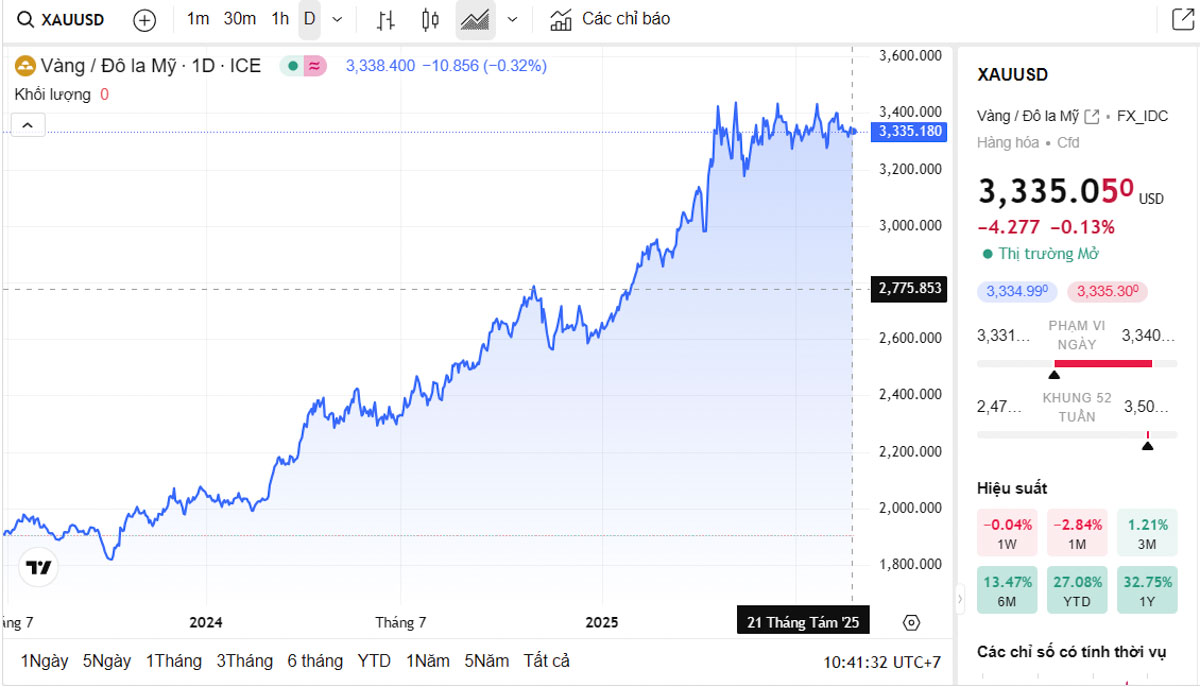Open external link icon beside Vàng / Đô la Mỹ

(x=1092, y=116)
